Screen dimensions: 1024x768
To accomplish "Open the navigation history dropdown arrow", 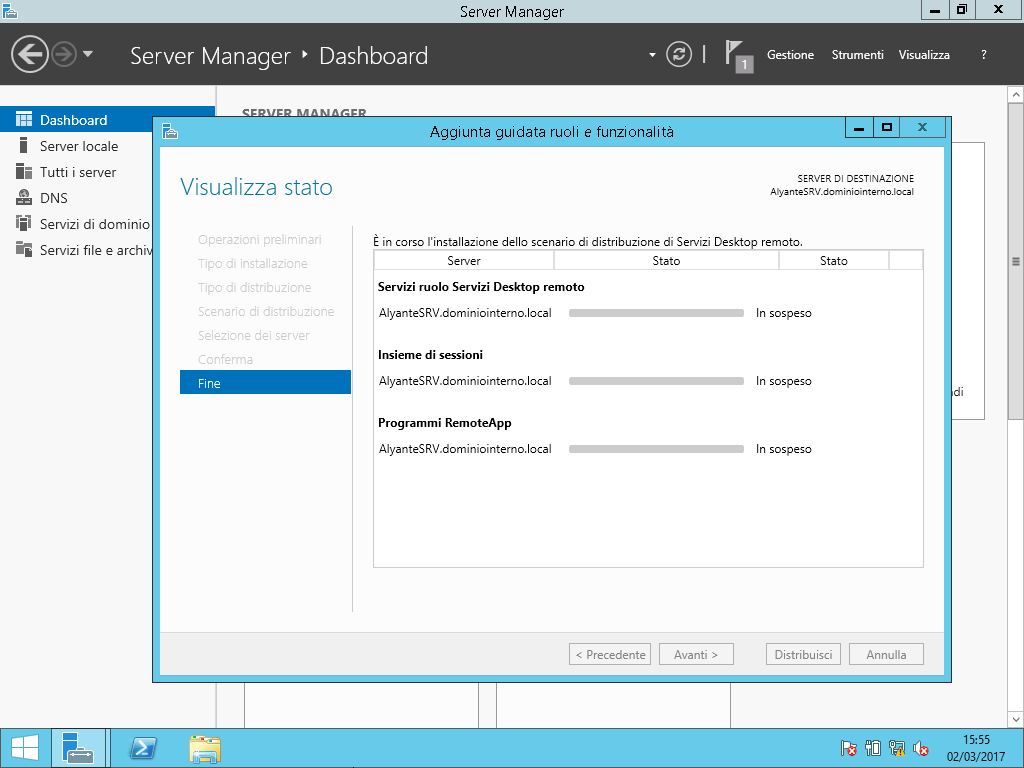I will click(x=88, y=54).
